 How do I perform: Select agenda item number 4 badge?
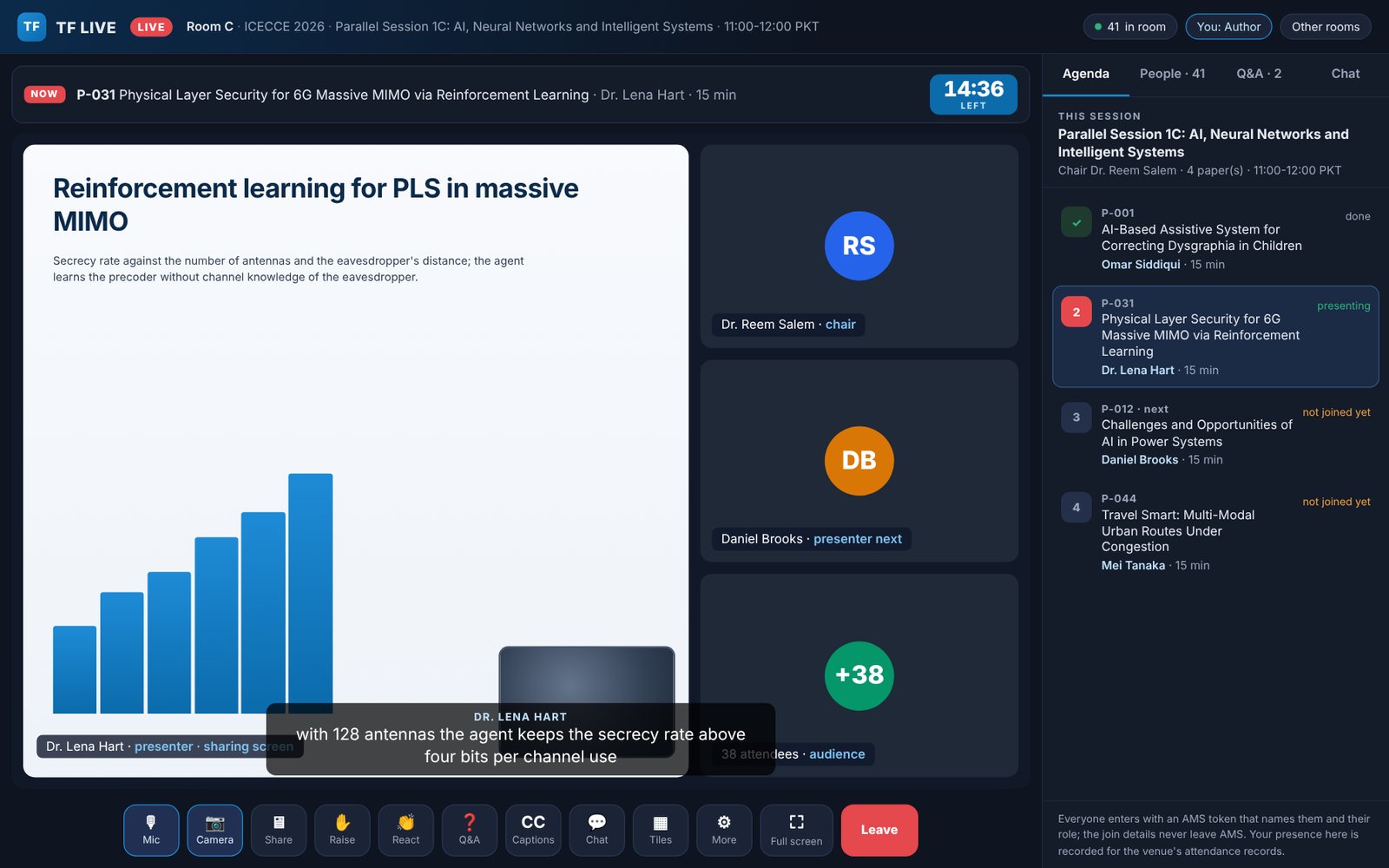[1076, 508]
